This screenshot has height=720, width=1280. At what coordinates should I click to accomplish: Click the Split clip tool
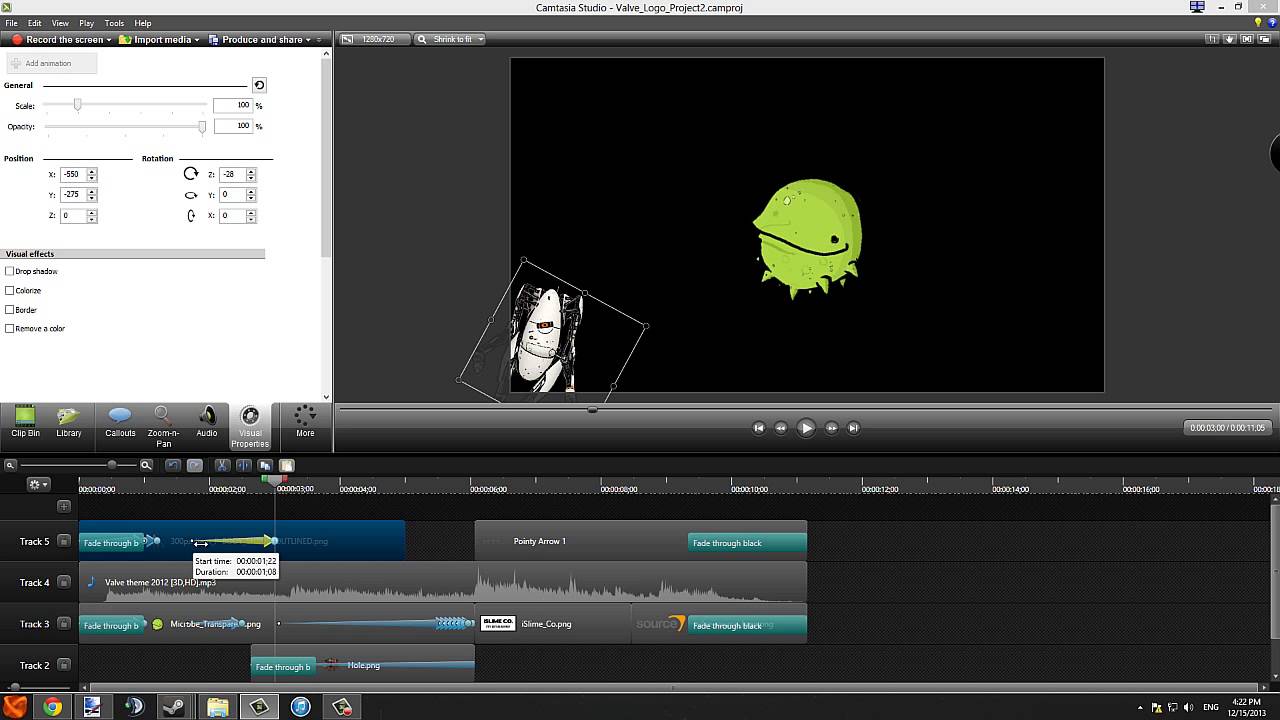tap(244, 465)
